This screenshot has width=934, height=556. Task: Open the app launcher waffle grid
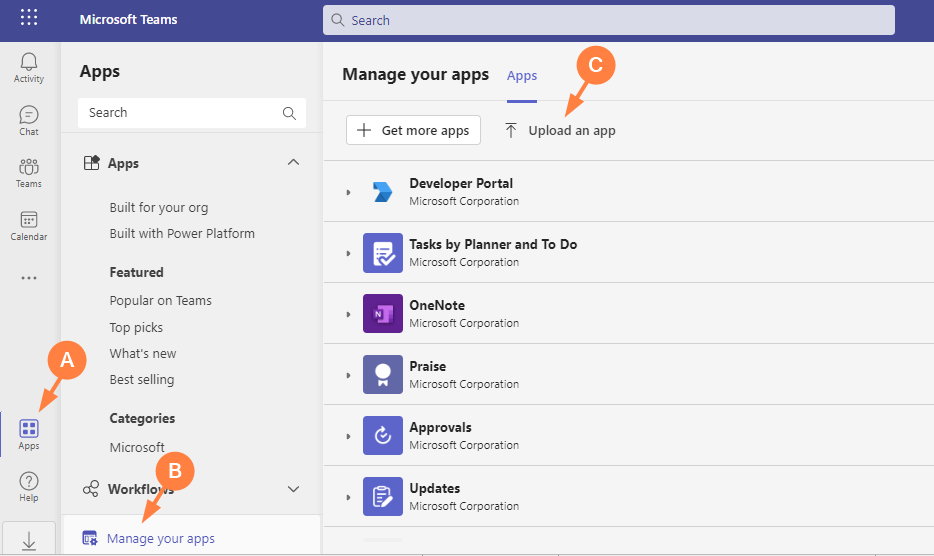click(29, 18)
